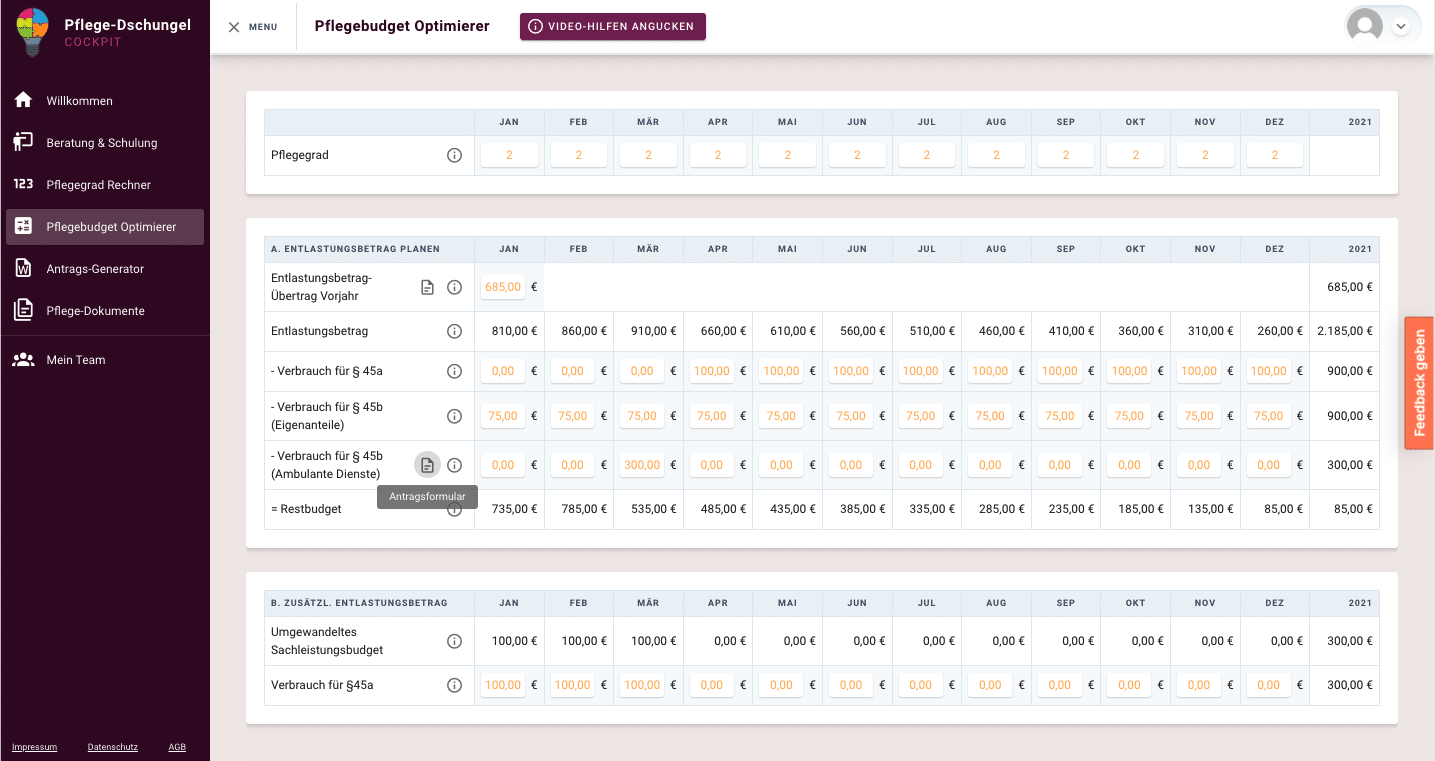Viewport: 1435px width, 761px height.
Task: Open Video-Hilfen angucken
Action: 613,27
